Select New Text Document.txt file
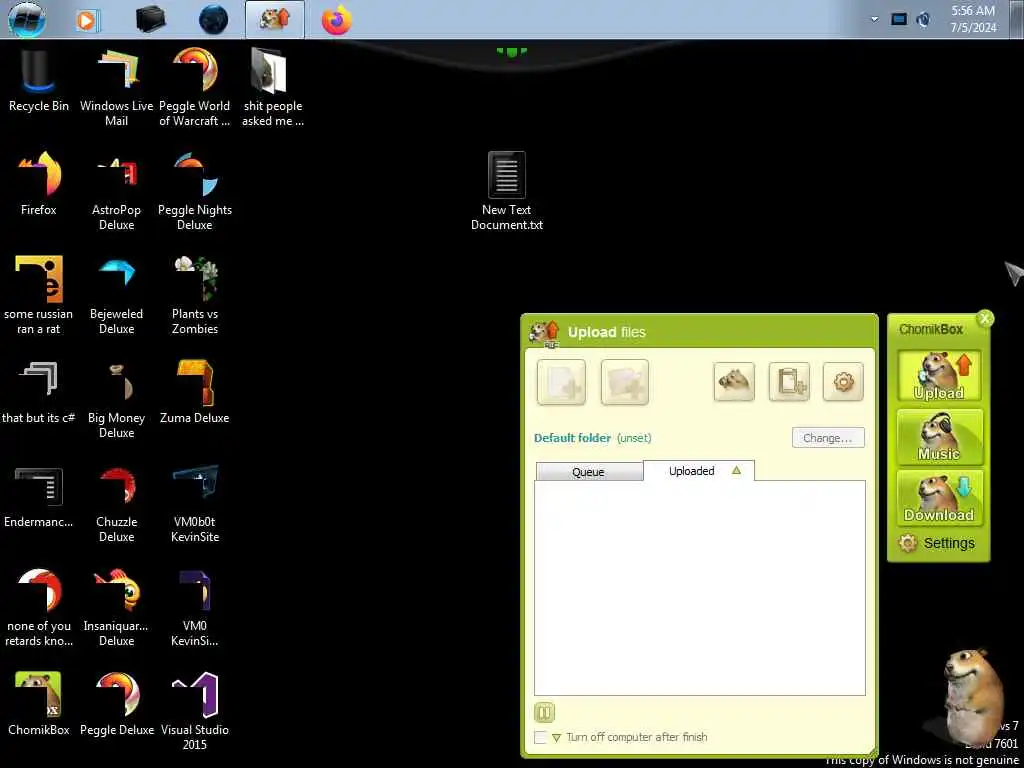This screenshot has height=768, width=1024. click(507, 191)
